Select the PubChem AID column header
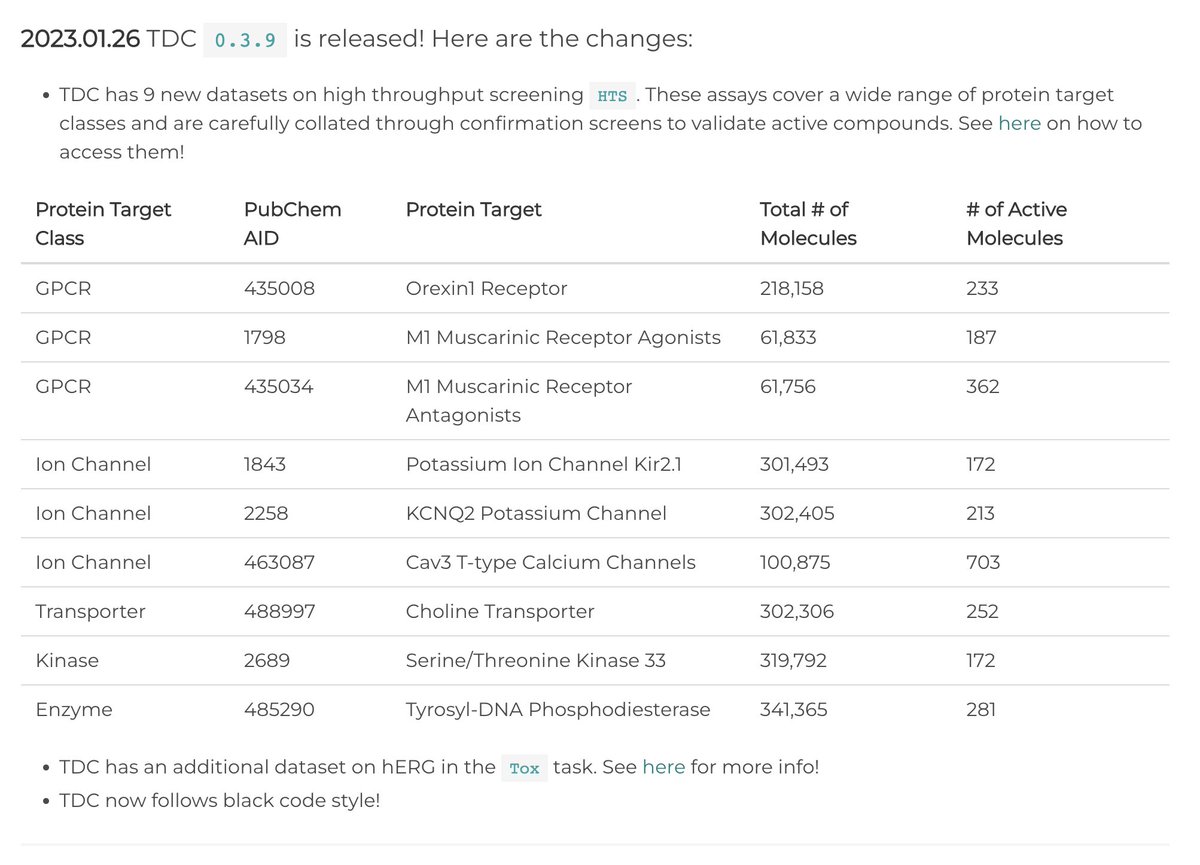Viewport: 1200px width, 865px height. pyautogui.click(x=293, y=224)
